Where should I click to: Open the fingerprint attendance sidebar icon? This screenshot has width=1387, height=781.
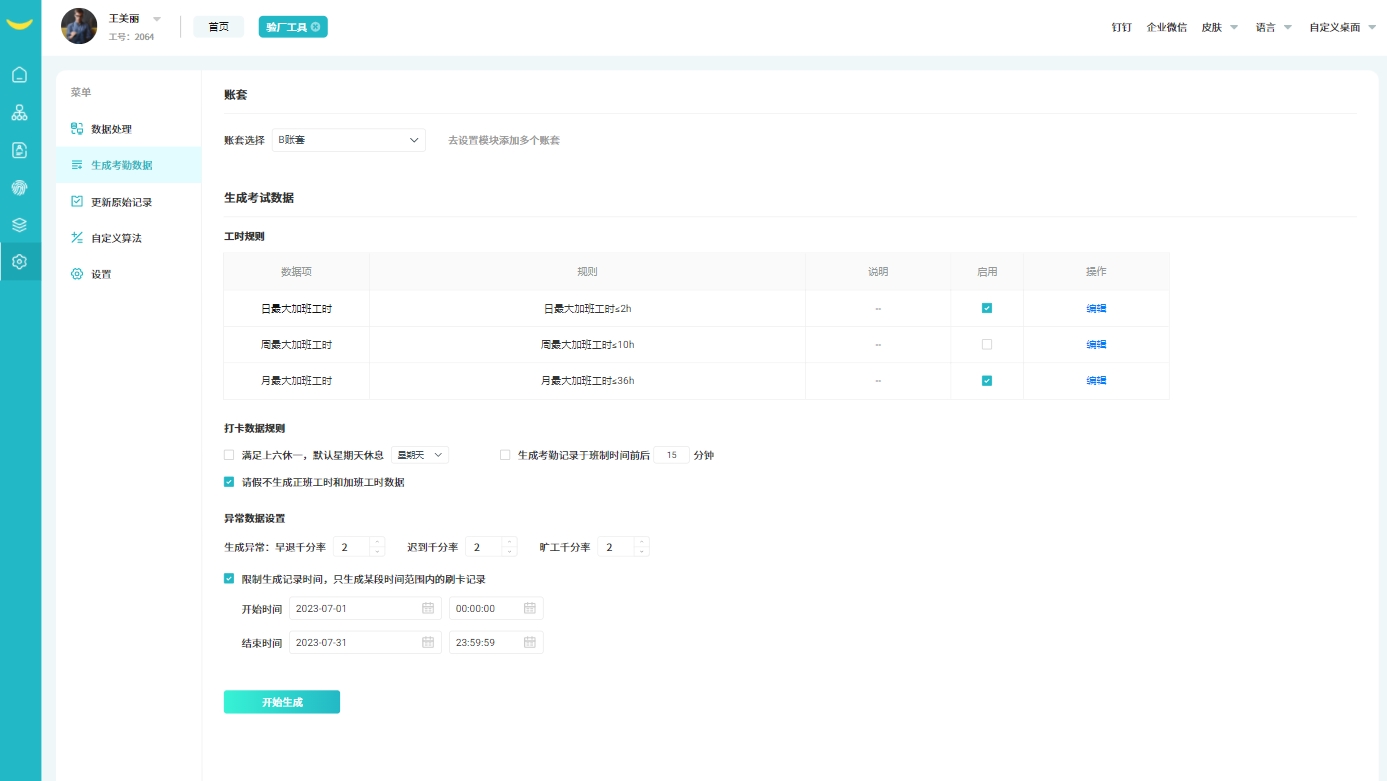[20, 187]
